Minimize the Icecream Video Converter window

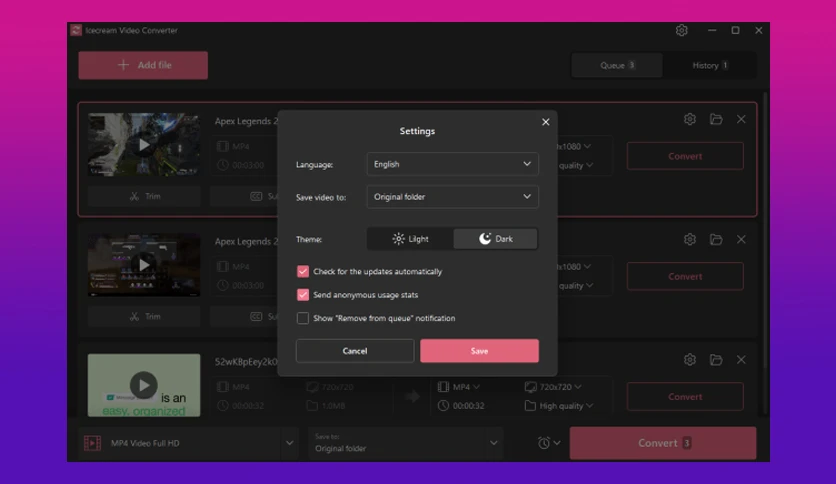(x=712, y=30)
